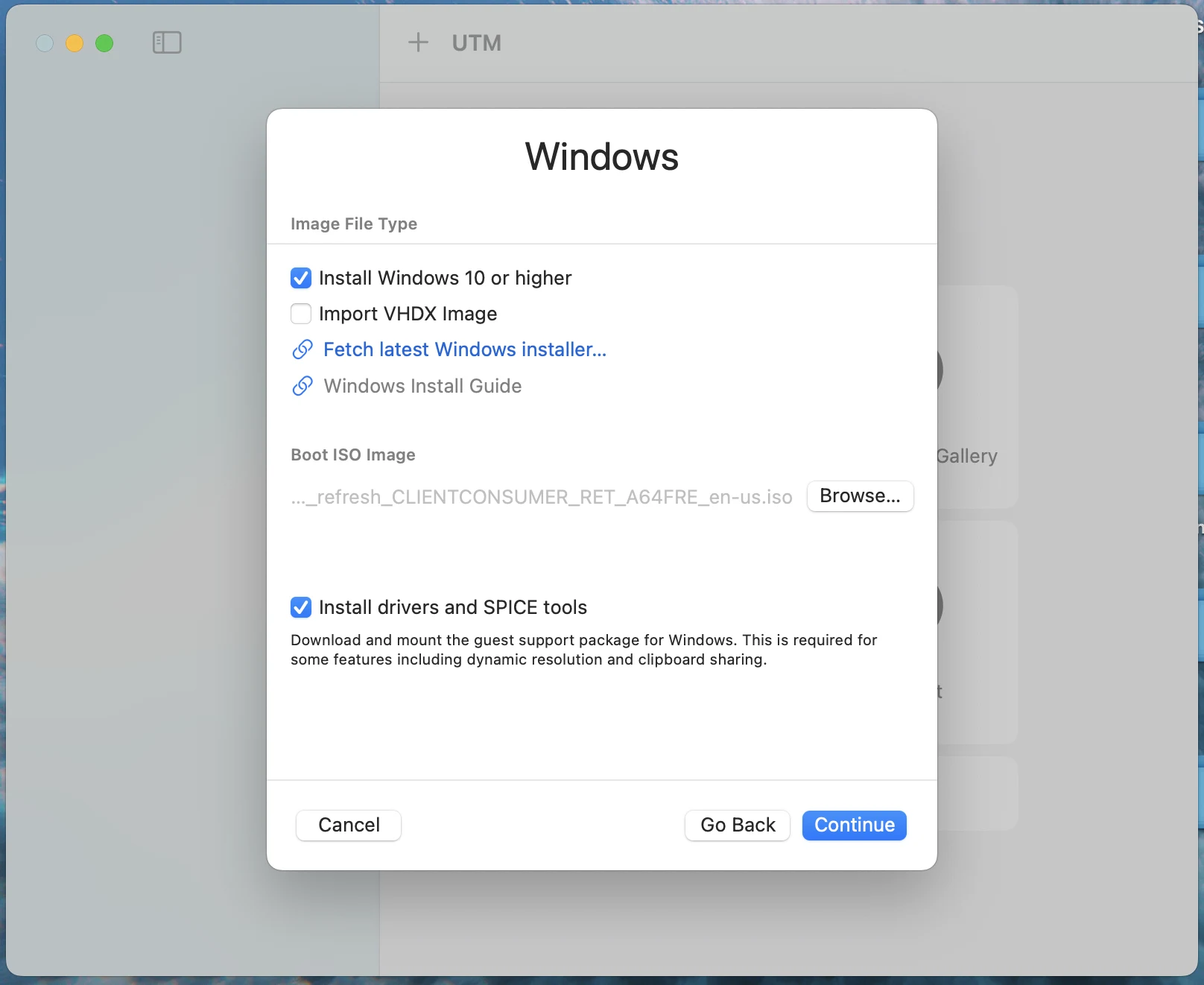Click the Image File Type heading

pos(354,224)
